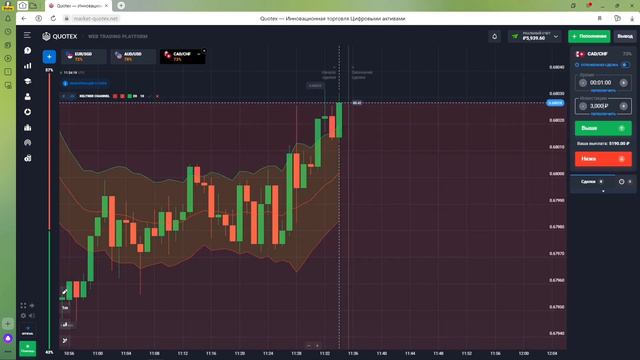The height and width of the screenshot is (360, 640).
Task: Switch to AUD/USD asset tab
Action: 133,57
